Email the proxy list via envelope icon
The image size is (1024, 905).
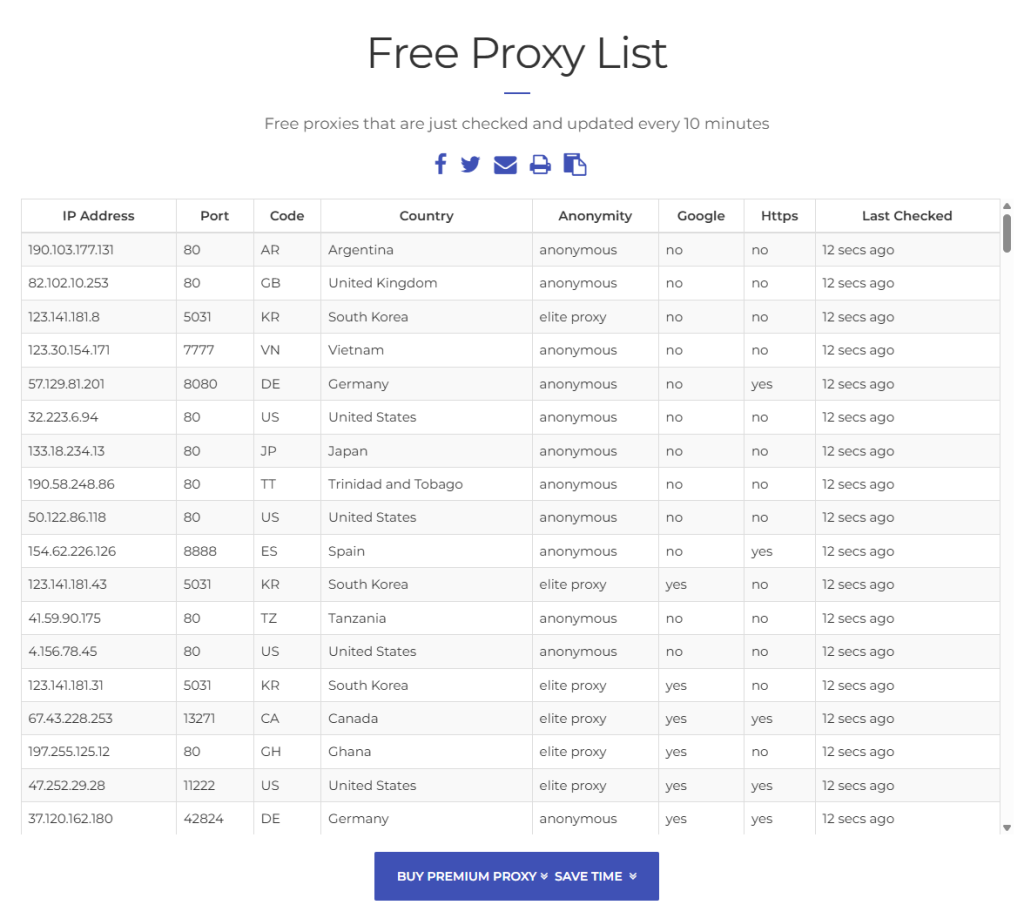coord(505,165)
